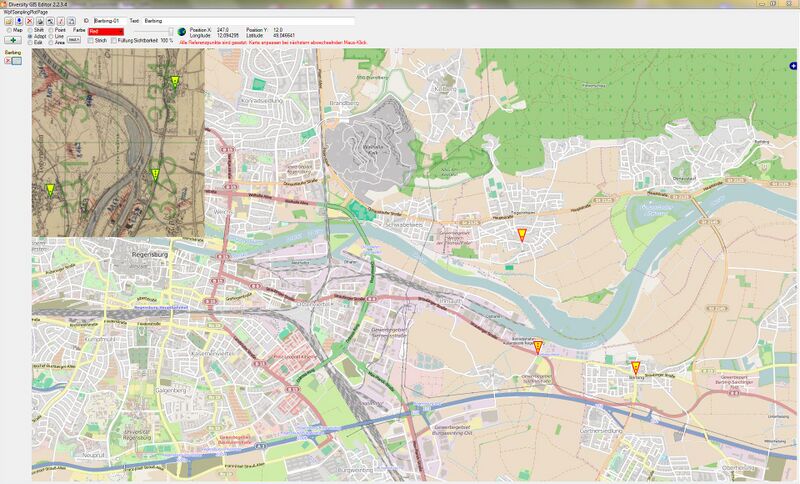Choose the Point radio option

tap(51, 30)
